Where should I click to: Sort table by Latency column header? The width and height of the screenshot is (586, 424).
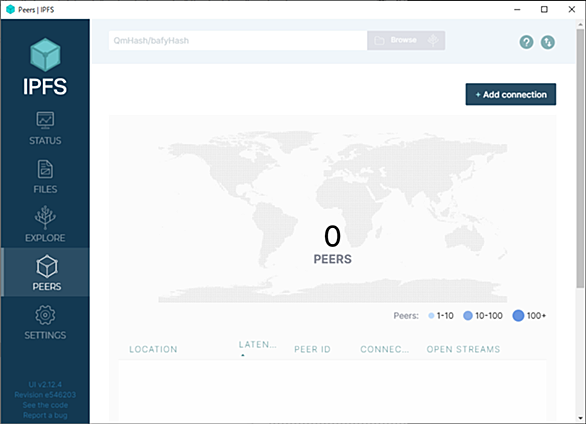[x=257, y=345]
